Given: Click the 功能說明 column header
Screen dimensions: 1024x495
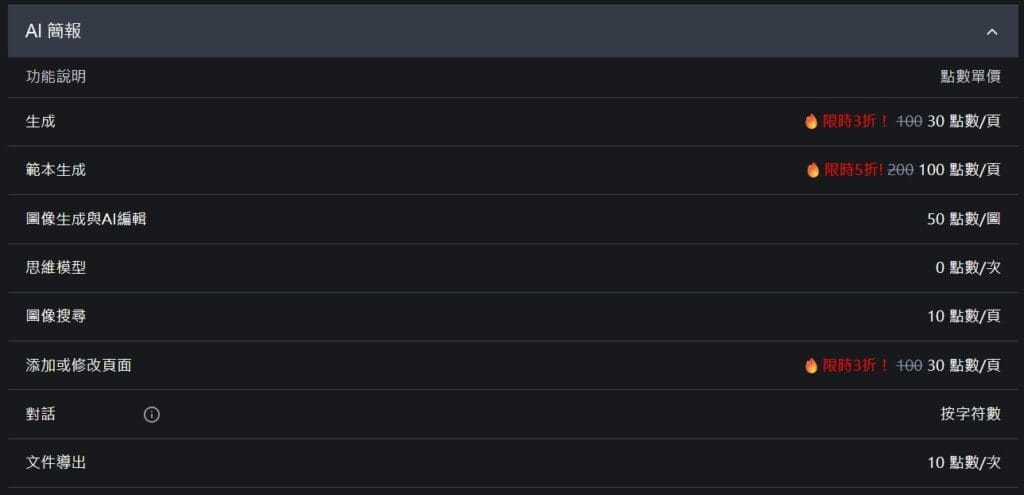Looking at the screenshot, I should (56, 76).
